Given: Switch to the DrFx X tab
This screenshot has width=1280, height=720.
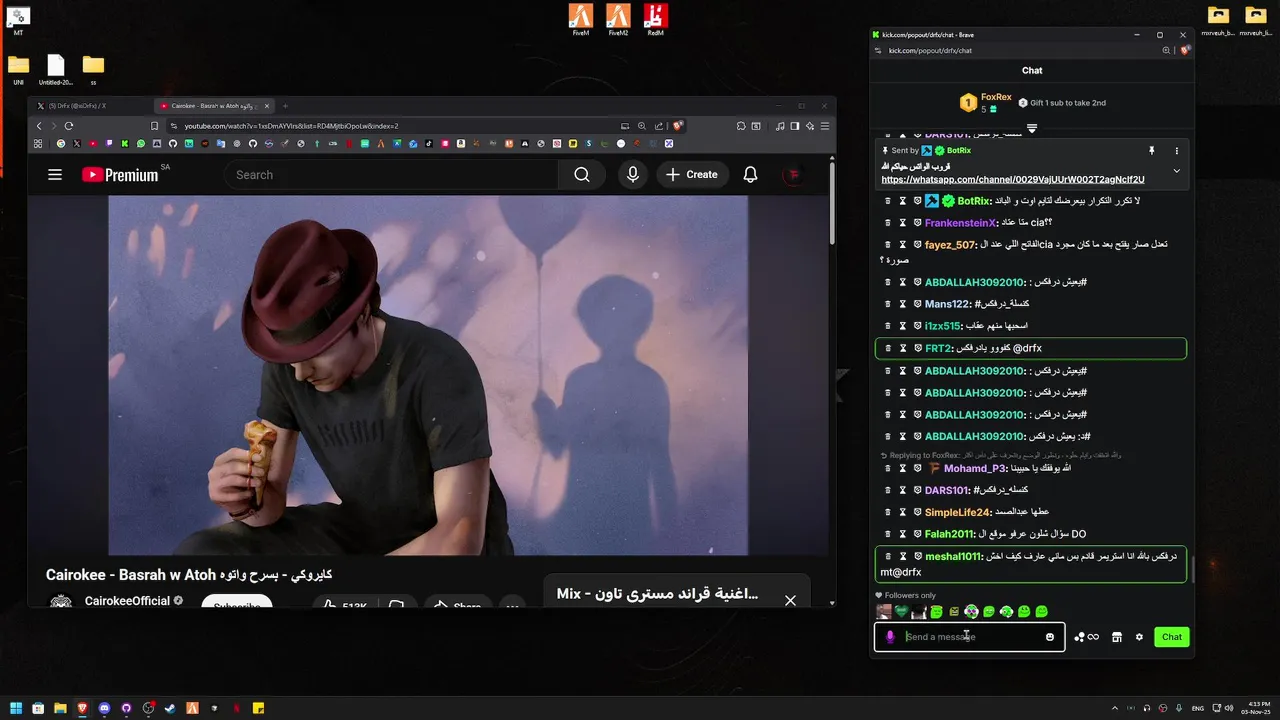Looking at the screenshot, I should click(92, 106).
